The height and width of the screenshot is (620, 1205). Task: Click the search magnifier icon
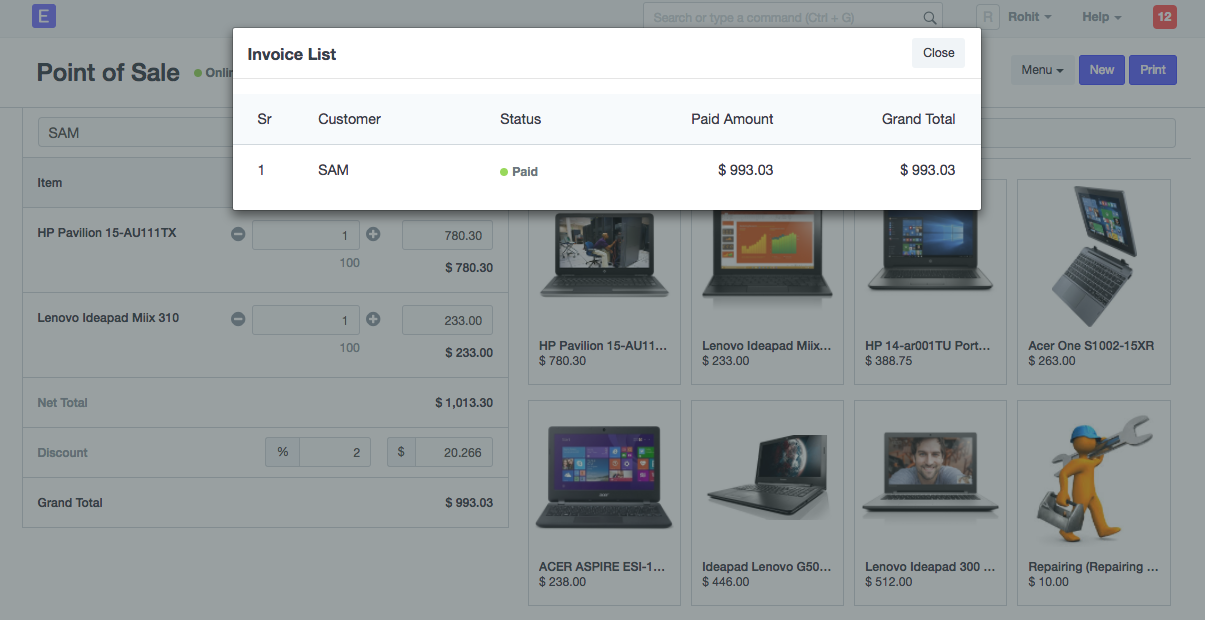tap(929, 18)
